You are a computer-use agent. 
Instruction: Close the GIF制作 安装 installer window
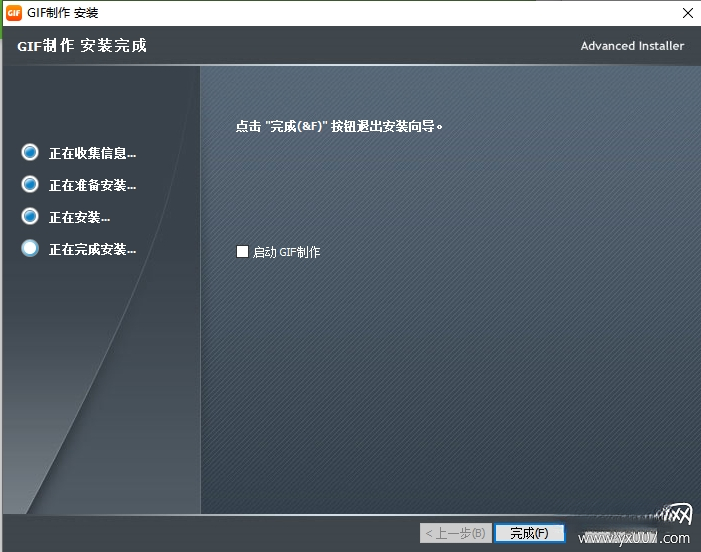pos(688,13)
